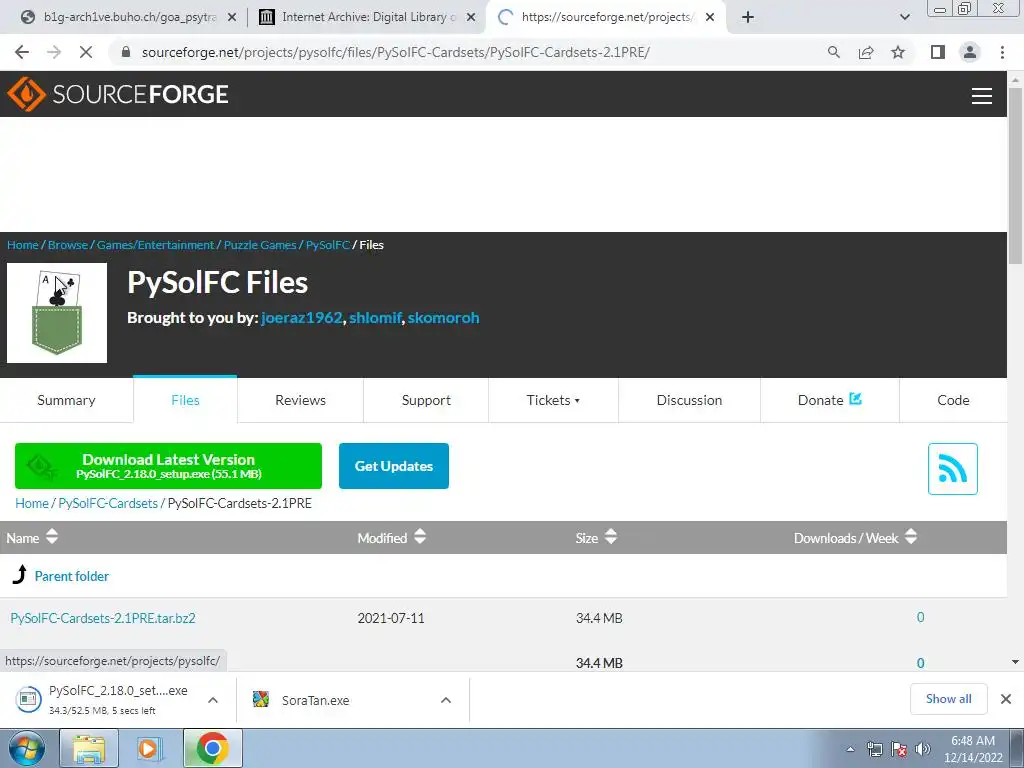Image resolution: width=1024 pixels, height=768 pixels.
Task: Open PySolFC breadcrumb link
Action: (x=328, y=245)
